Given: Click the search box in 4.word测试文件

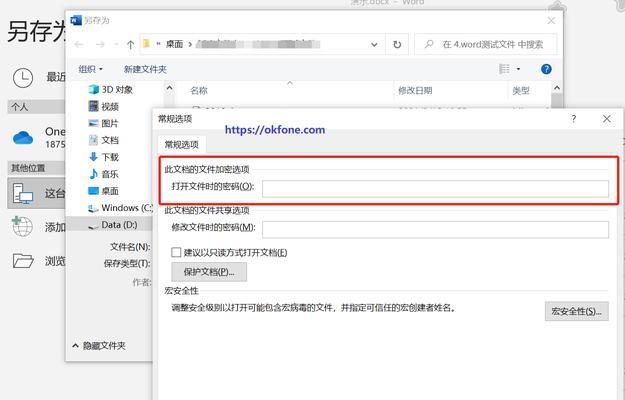Looking at the screenshot, I should [x=485, y=44].
